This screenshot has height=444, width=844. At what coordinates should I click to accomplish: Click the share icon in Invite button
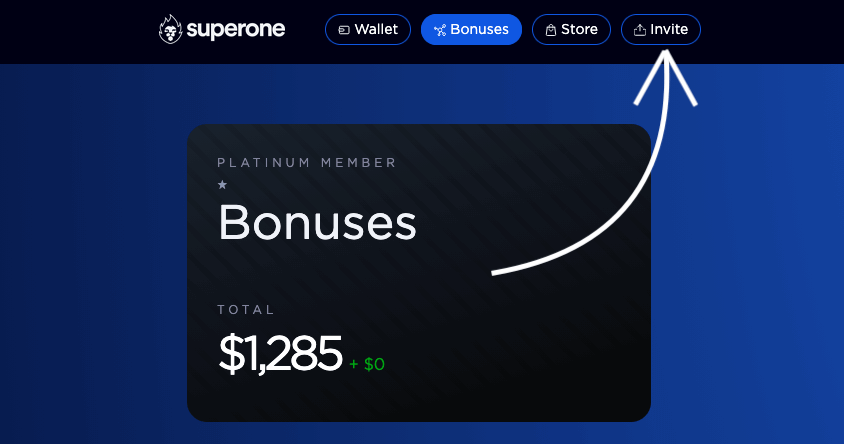tap(639, 30)
